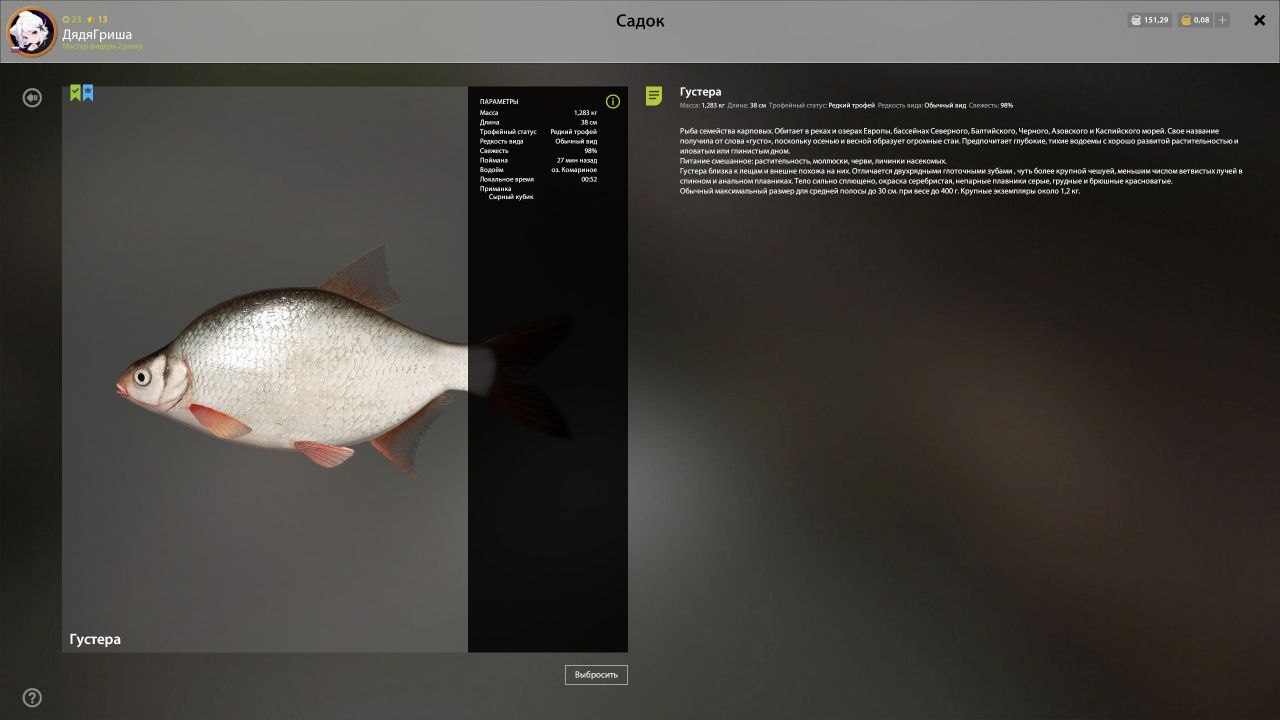Image resolution: width=1280 pixels, height=720 pixels.
Task: Click the Водоём value оз. Комариное
Action: point(574,170)
